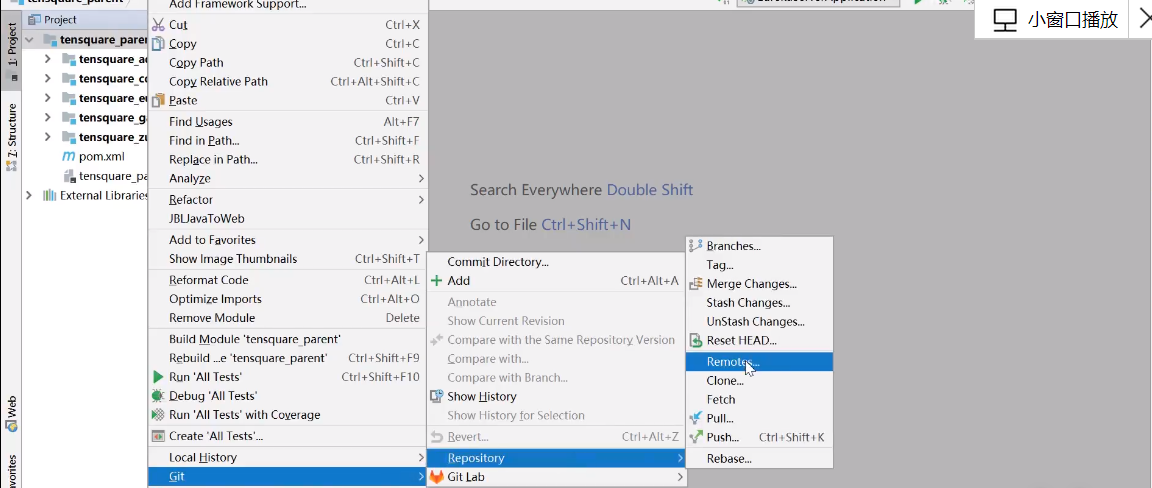The width and height of the screenshot is (1152, 488).
Task: Click the Run 'All Tests' green arrow icon
Action: click(158, 377)
